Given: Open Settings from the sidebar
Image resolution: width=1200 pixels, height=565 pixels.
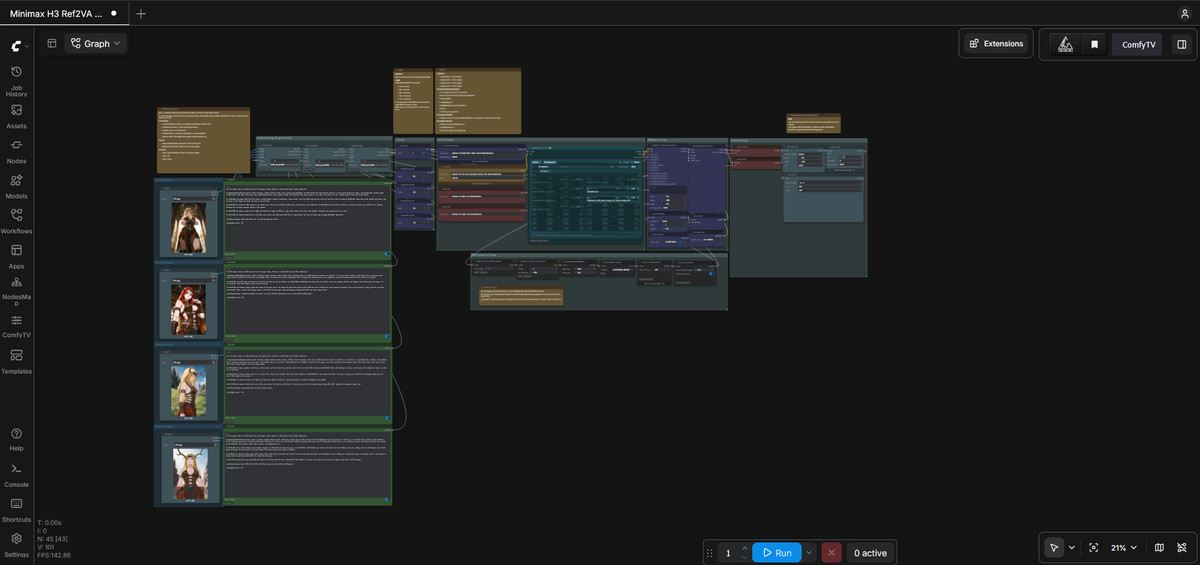Looking at the screenshot, I should point(17,544).
